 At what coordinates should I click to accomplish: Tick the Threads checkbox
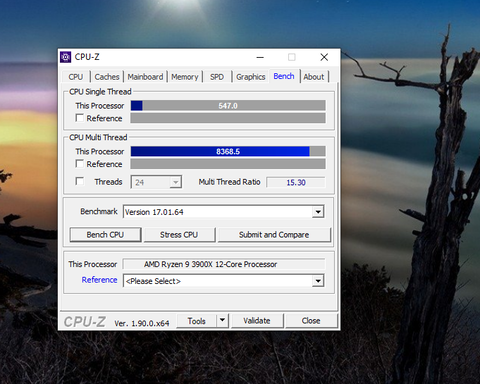click(x=80, y=181)
